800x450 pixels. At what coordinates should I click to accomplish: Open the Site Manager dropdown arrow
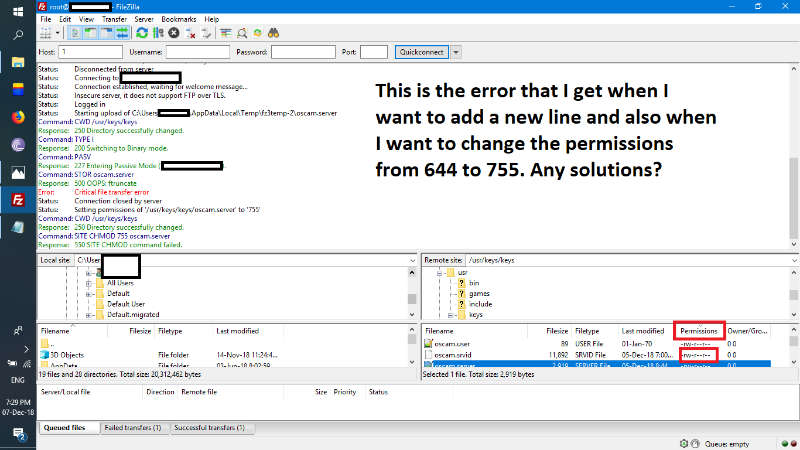point(57,33)
